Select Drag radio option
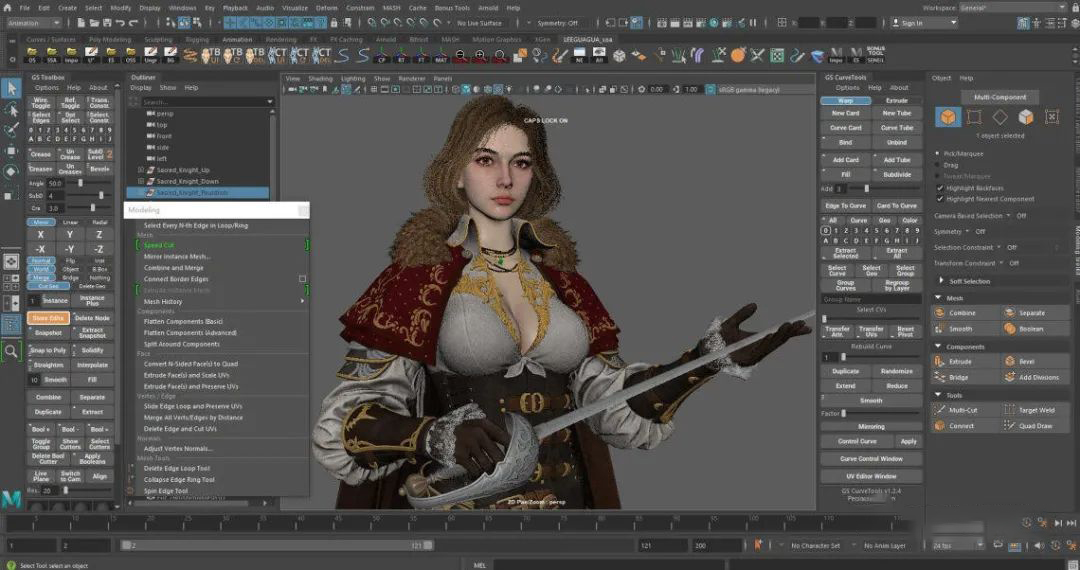This screenshot has height=570, width=1080. tap(937, 165)
